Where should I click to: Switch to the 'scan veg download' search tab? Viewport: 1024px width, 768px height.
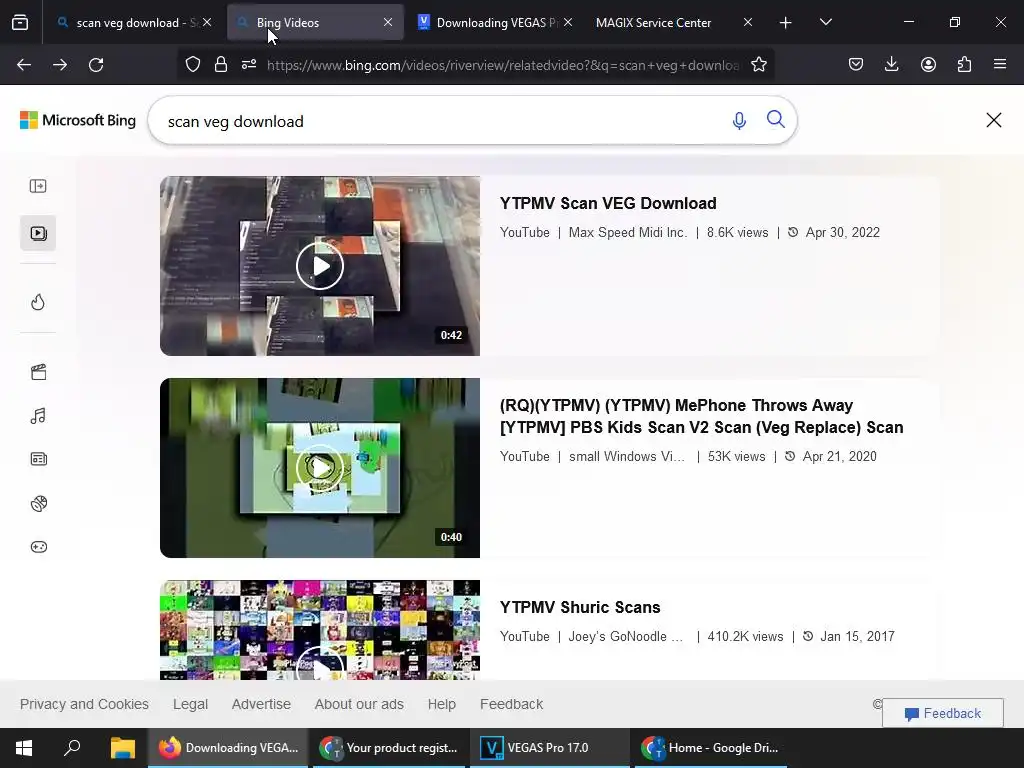[136, 23]
